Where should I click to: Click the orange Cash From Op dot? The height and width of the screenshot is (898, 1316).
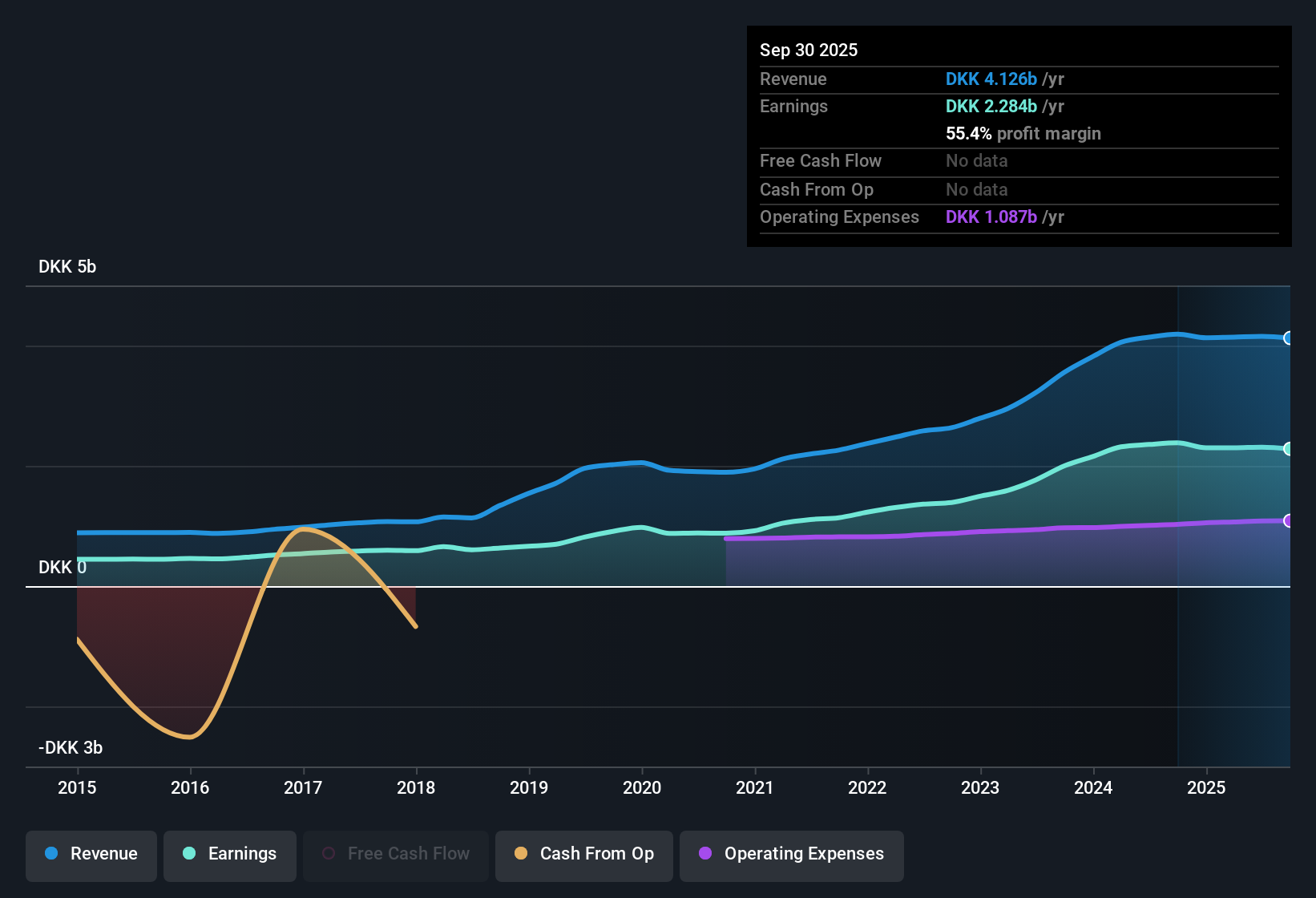click(521, 854)
